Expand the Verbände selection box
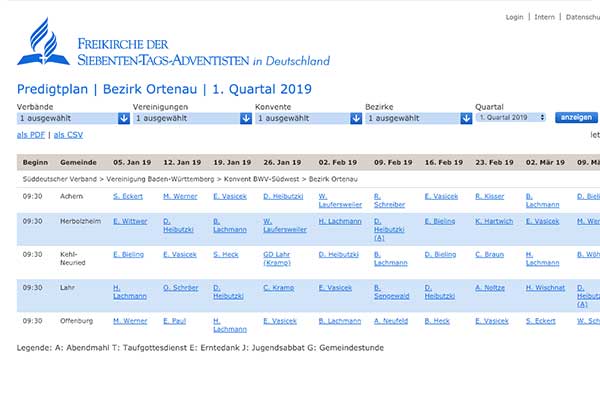Screen dimensions: 600x400 click(x=66, y=118)
